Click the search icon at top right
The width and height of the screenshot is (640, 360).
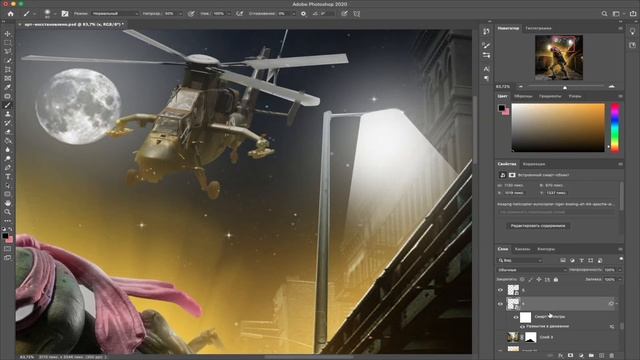click(x=604, y=13)
